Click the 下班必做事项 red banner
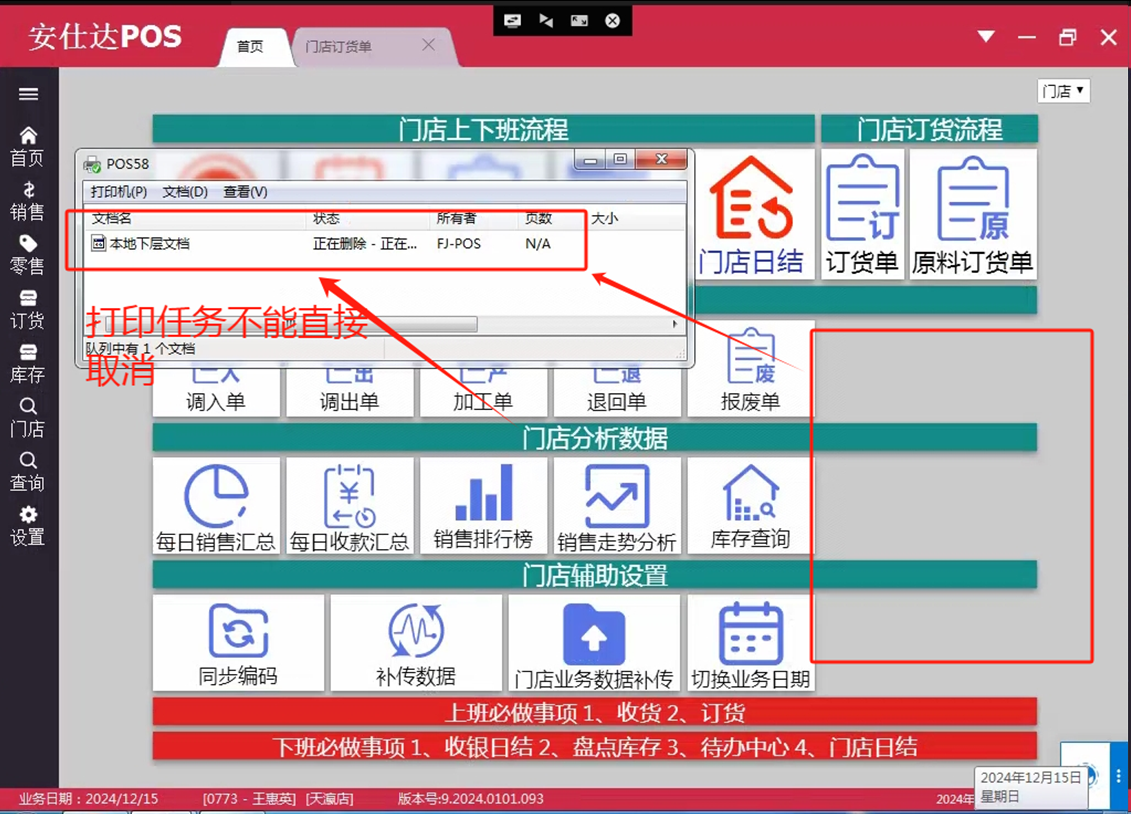 (594, 746)
